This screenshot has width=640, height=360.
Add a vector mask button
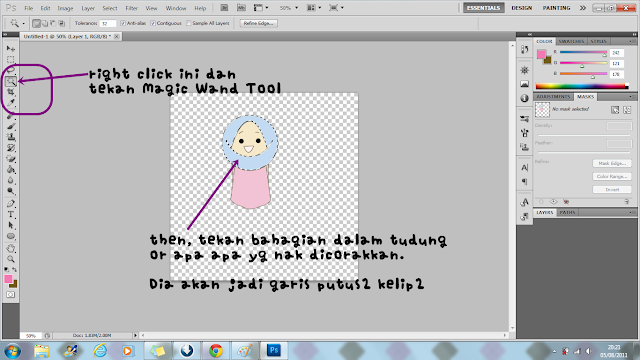point(627,110)
